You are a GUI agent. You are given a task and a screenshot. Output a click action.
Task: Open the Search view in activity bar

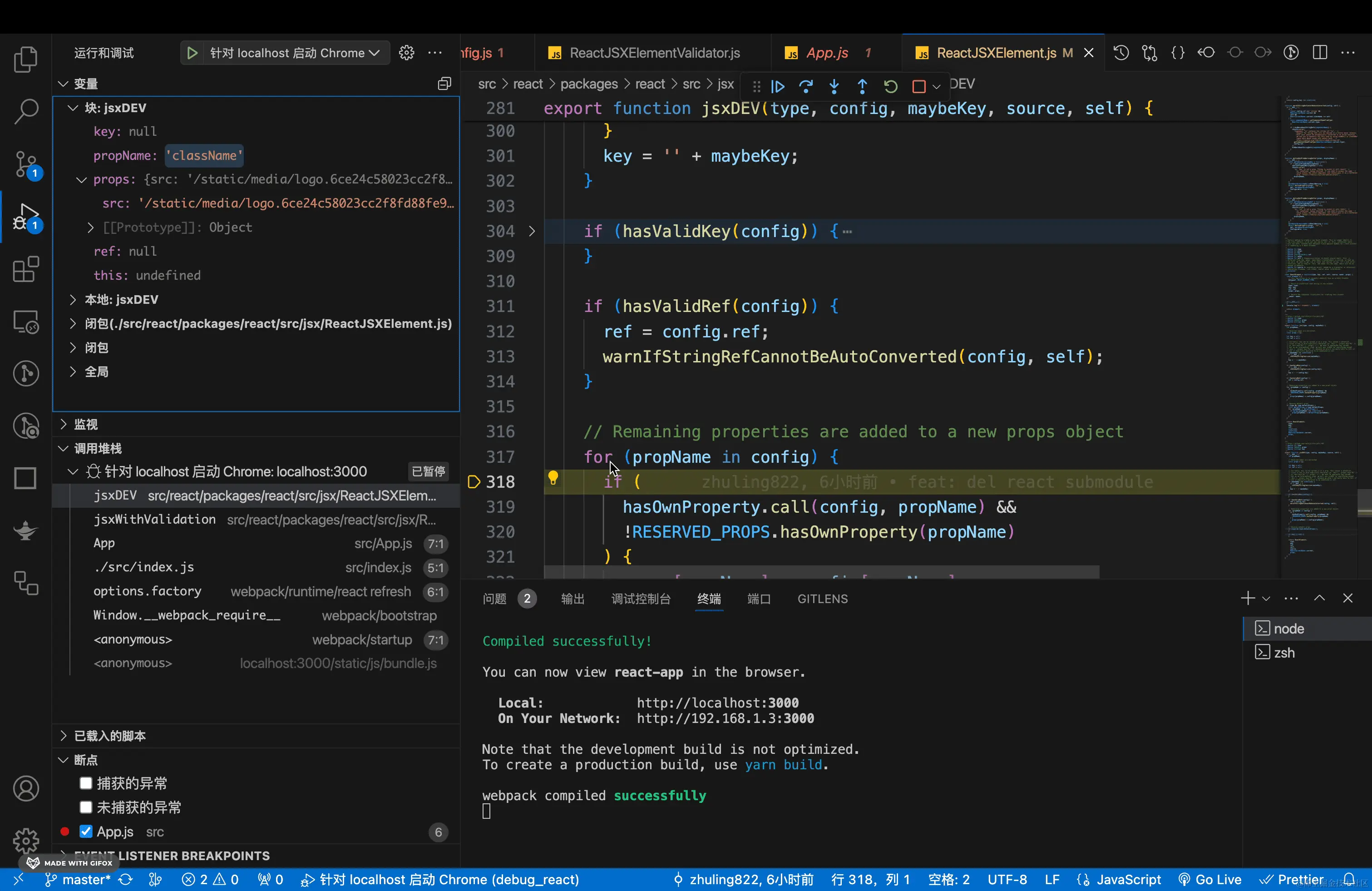tap(25, 111)
